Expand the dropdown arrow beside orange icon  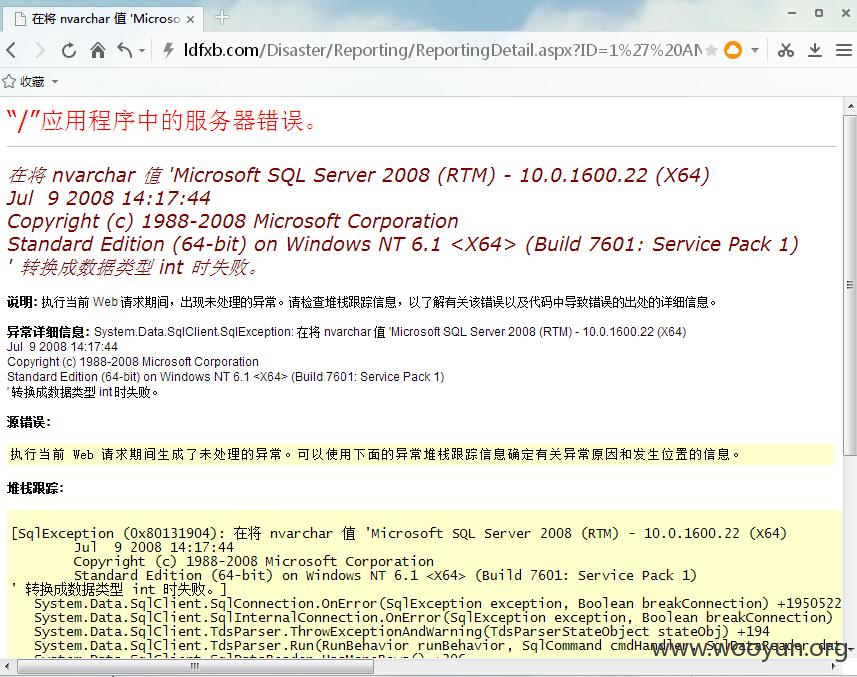coord(755,50)
